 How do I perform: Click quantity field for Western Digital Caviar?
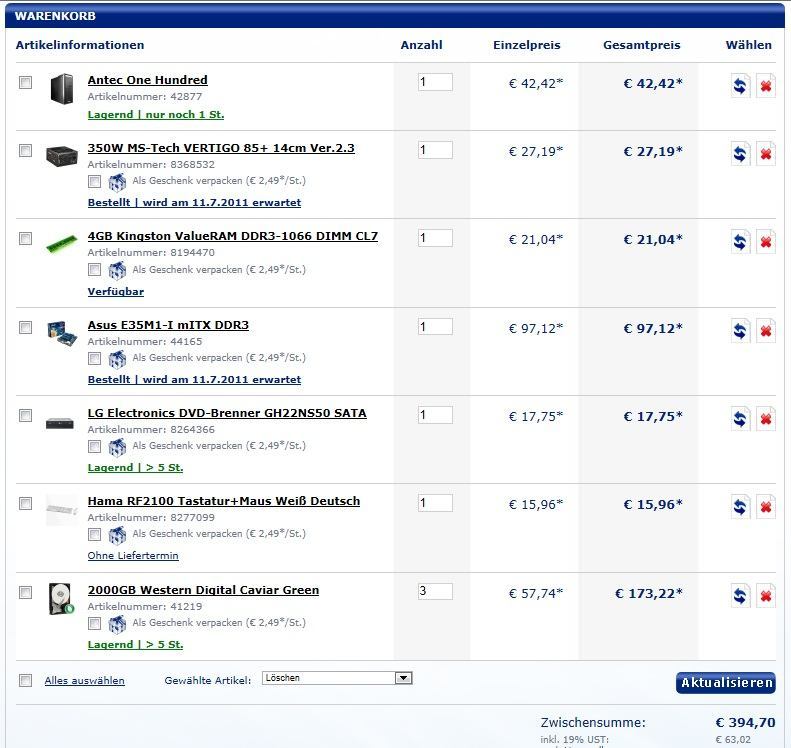[435, 591]
